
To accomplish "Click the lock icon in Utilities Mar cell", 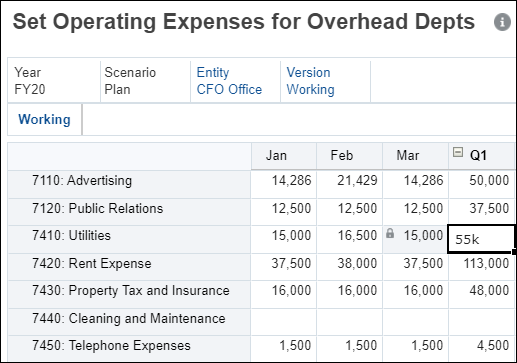I will (x=390, y=233).
